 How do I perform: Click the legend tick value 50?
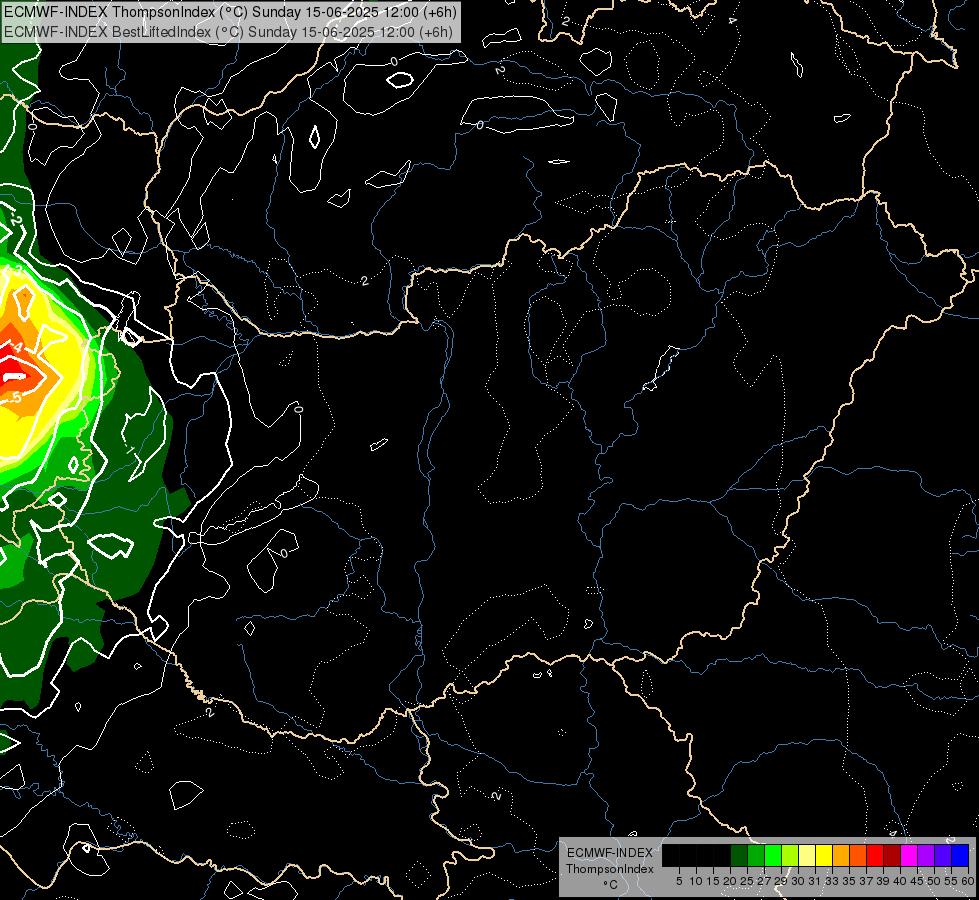tap(934, 881)
